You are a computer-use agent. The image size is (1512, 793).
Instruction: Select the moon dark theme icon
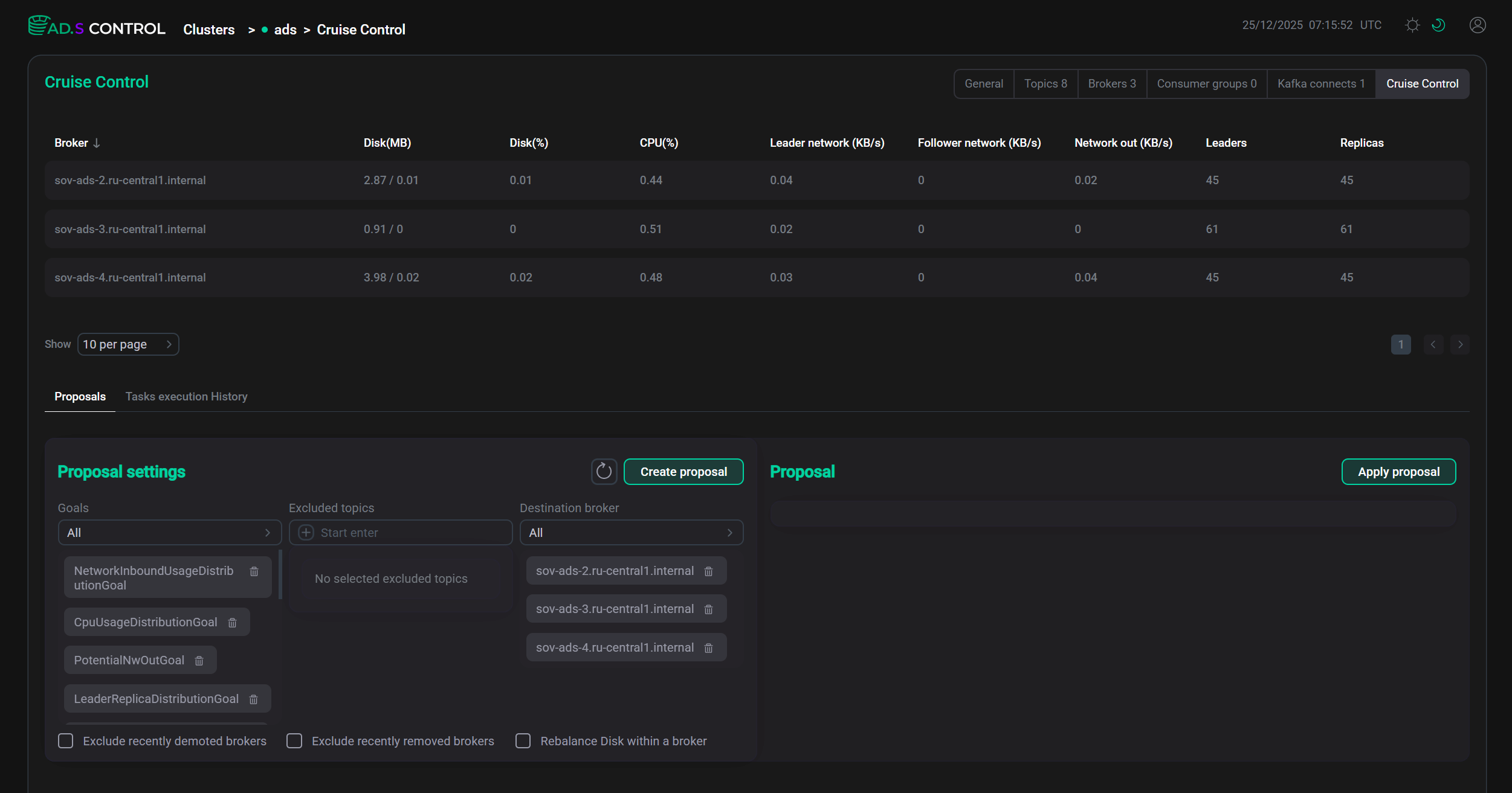click(x=1439, y=25)
